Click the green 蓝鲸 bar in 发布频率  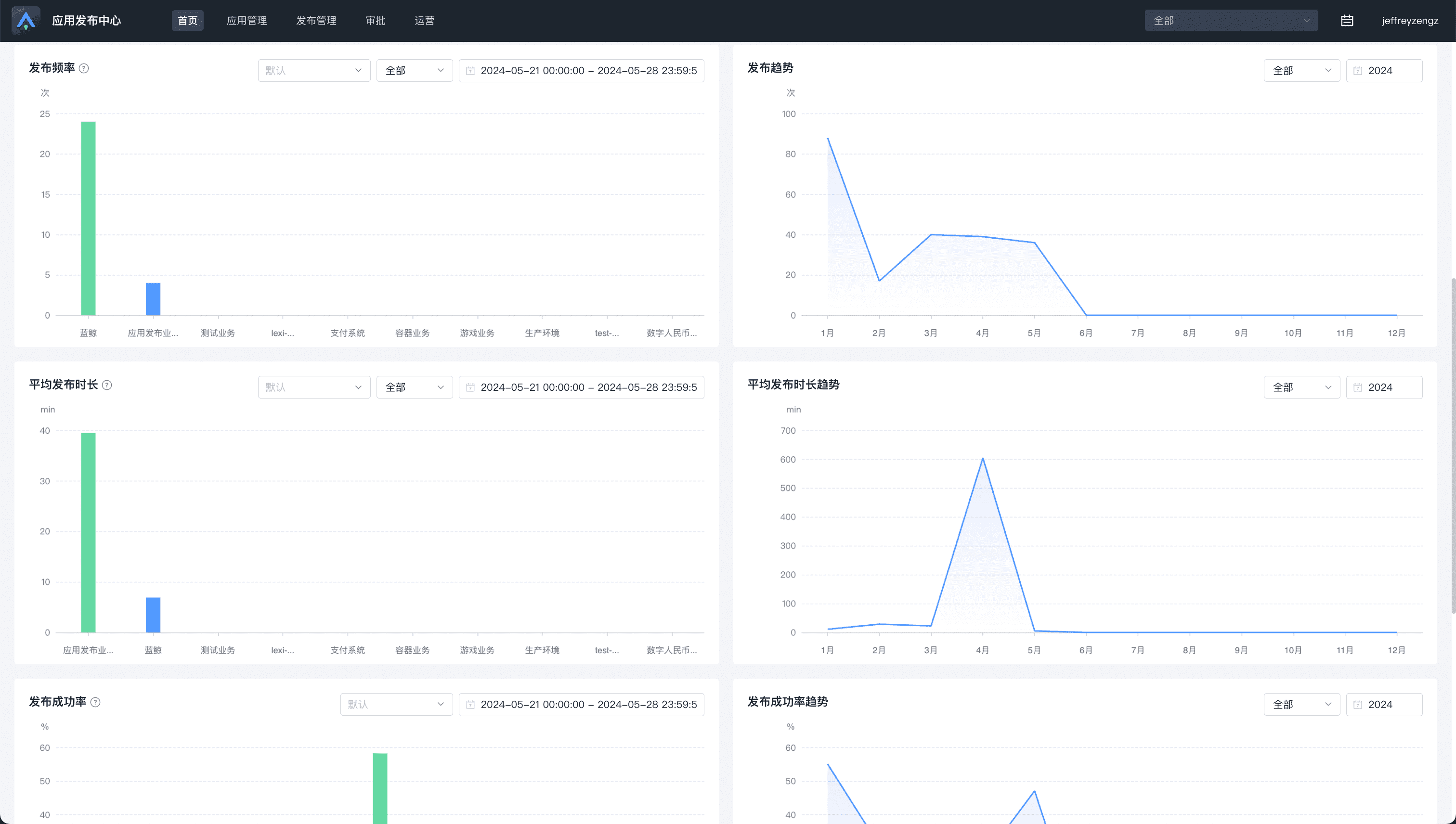pyautogui.click(x=88, y=218)
